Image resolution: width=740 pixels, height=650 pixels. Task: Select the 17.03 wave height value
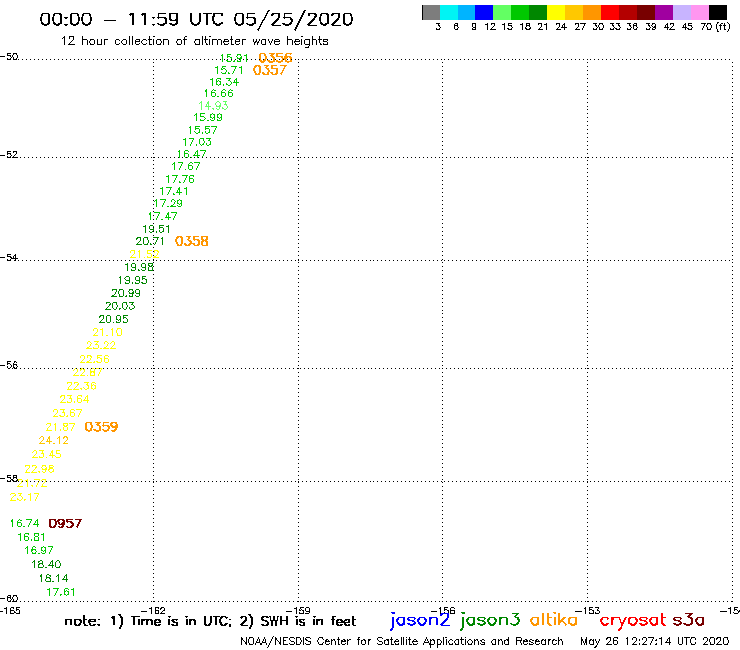click(x=197, y=142)
